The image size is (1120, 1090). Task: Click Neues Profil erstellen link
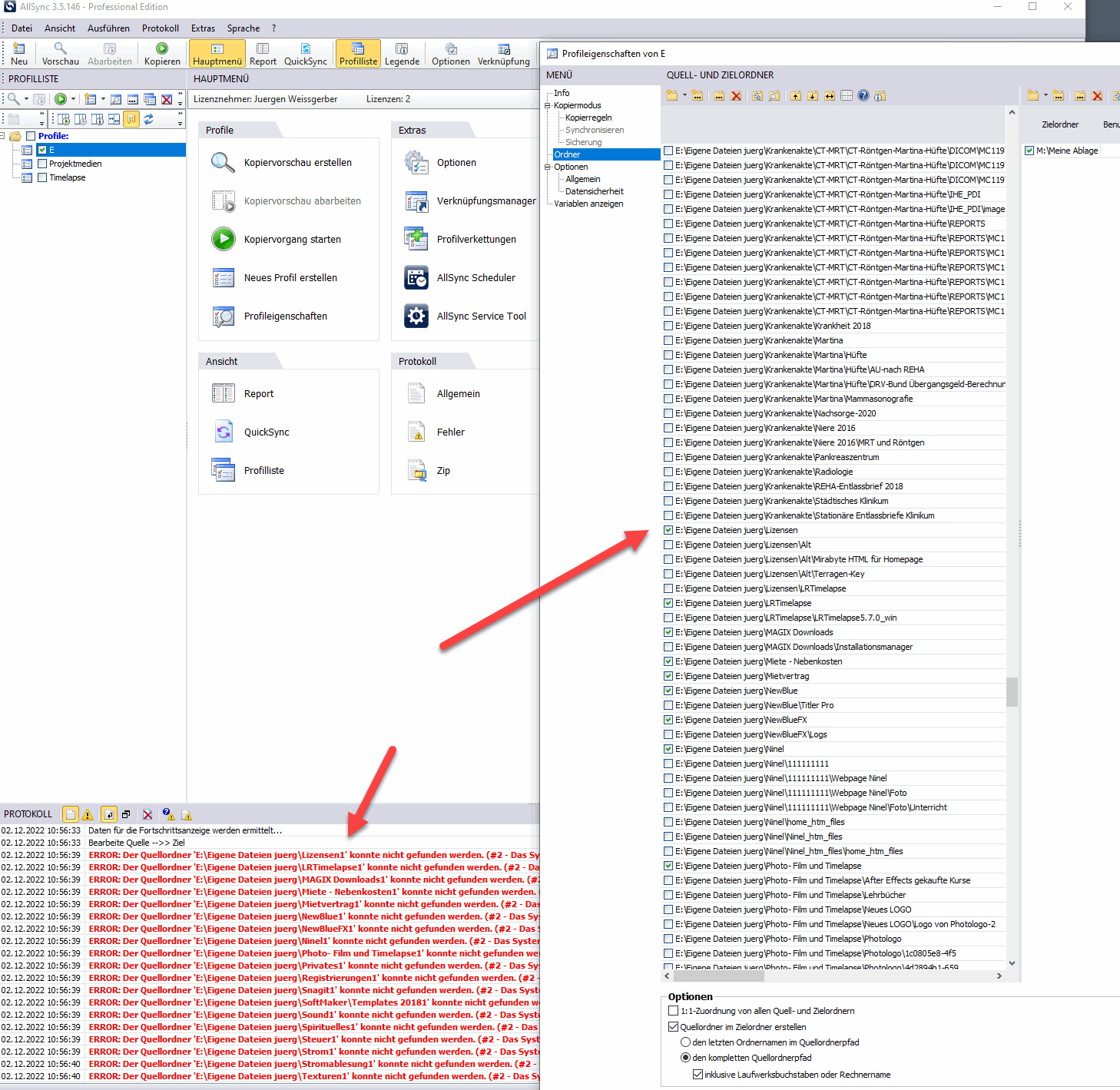(290, 277)
